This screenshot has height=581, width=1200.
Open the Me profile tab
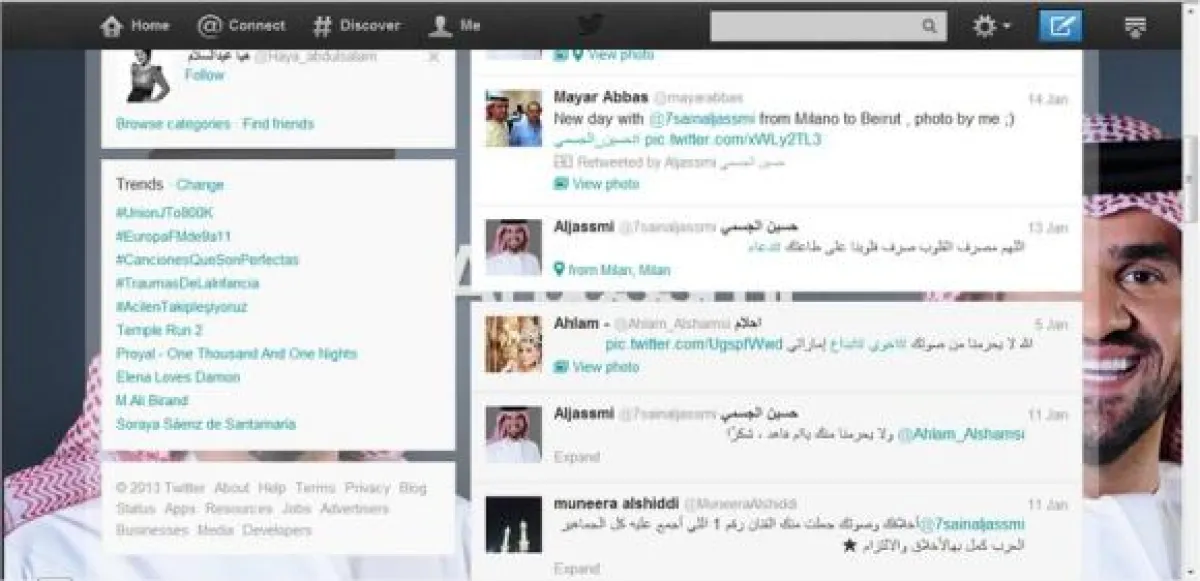(456, 25)
